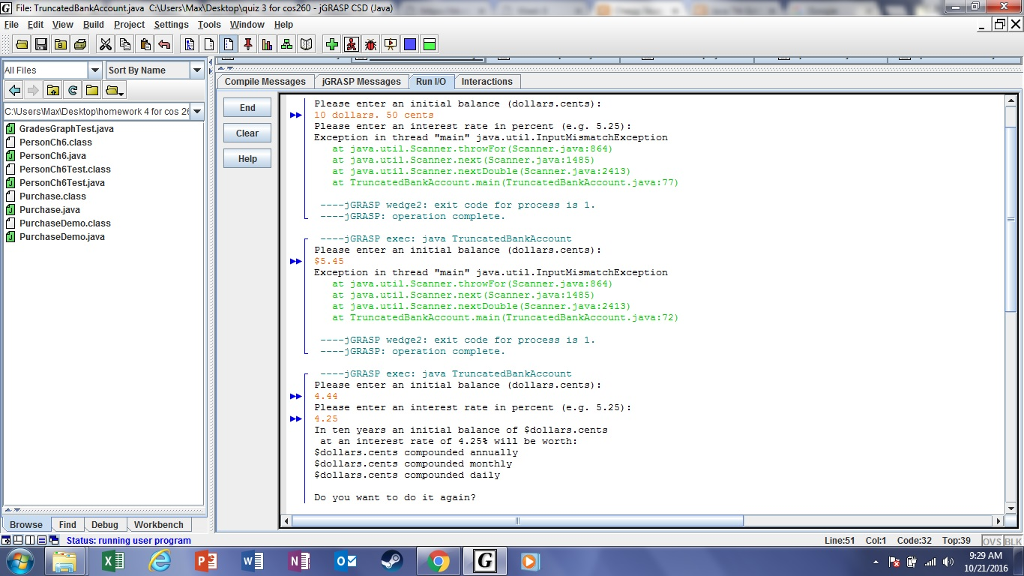Open Steam from the taskbar
This screenshot has width=1024, height=576.
point(392,561)
